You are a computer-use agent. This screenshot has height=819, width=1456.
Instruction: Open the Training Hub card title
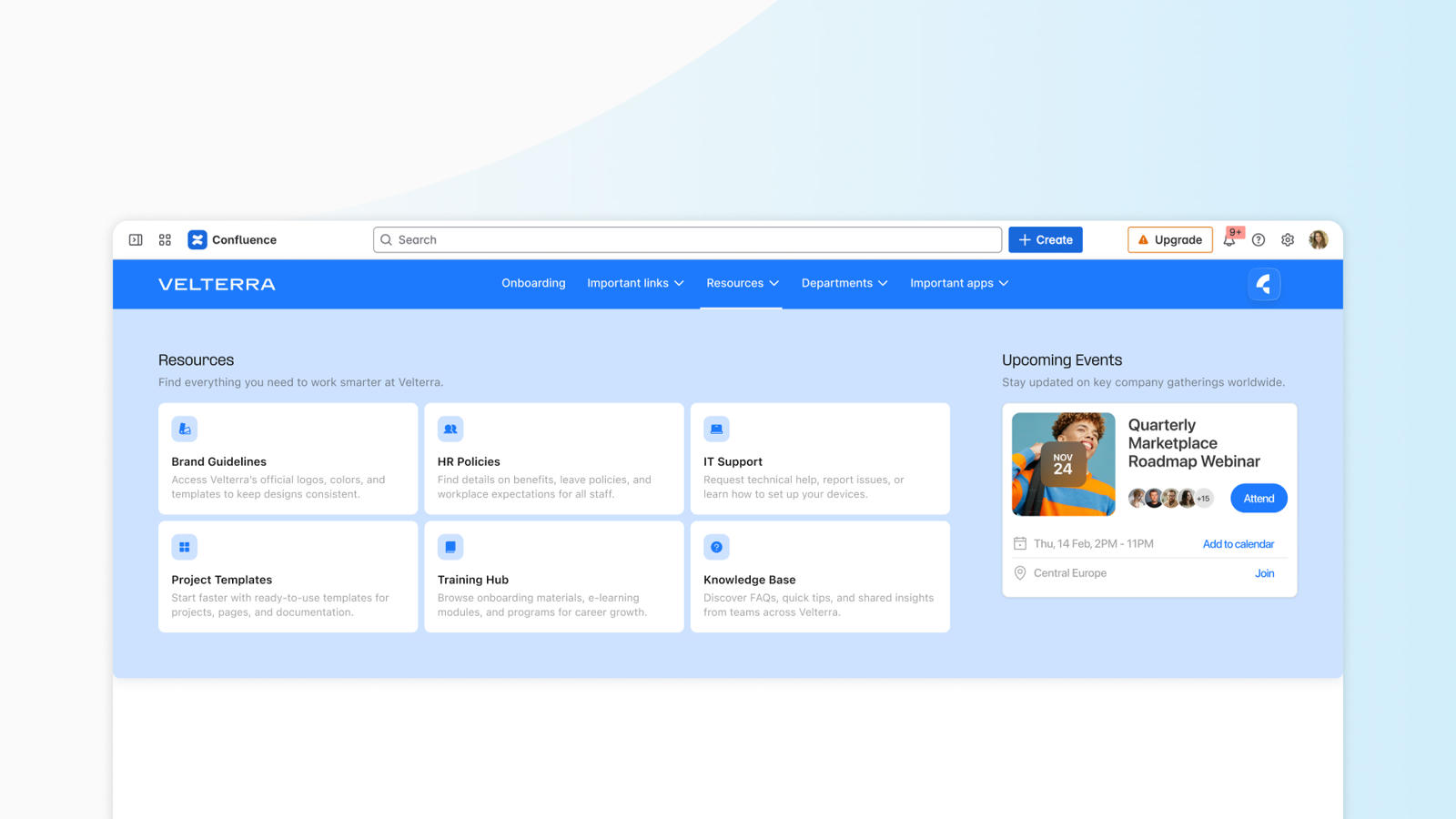[x=473, y=580]
